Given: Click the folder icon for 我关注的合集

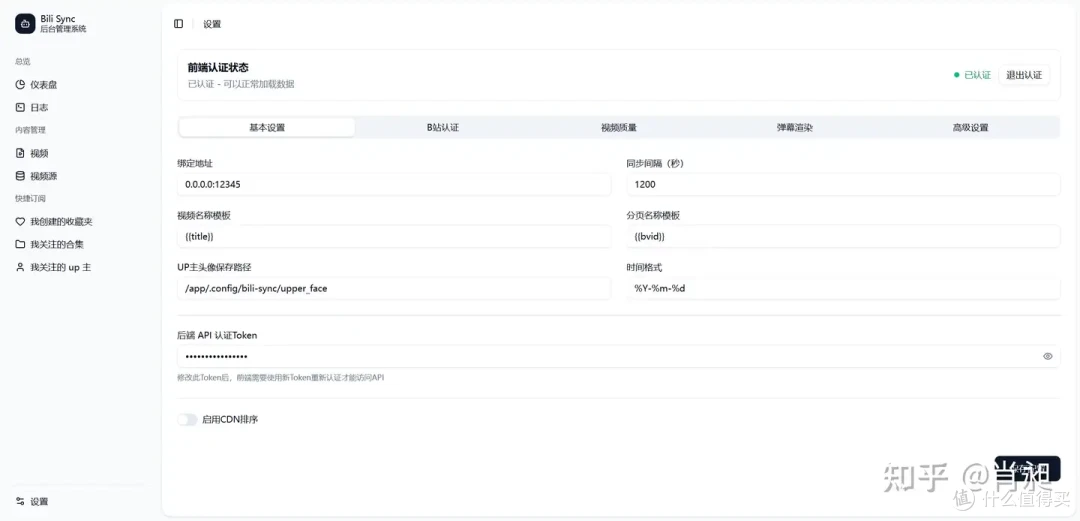Looking at the screenshot, I should pos(21,245).
